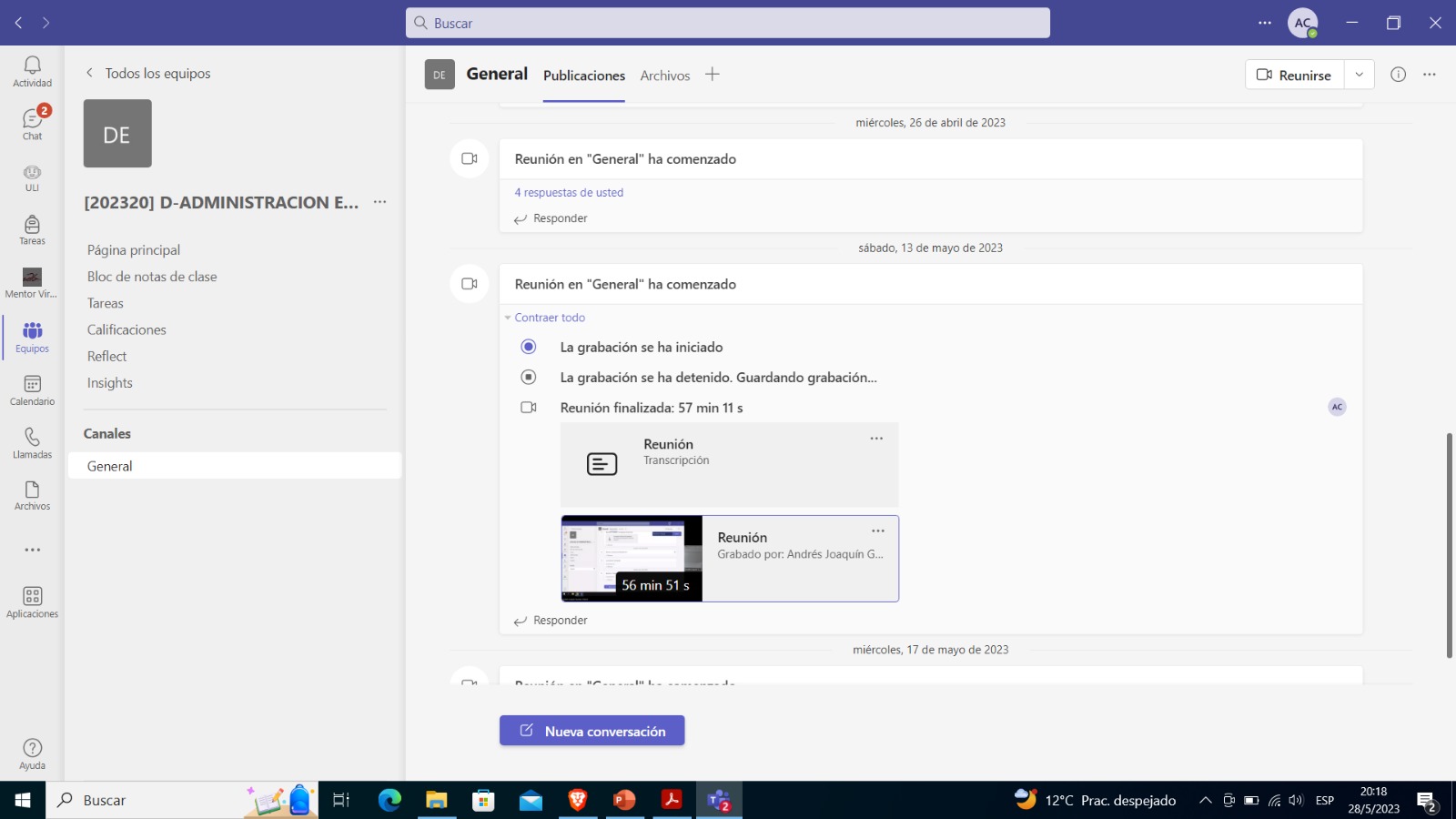This screenshot has height=819, width=1456.
Task: Open the Tareas app in sidebar
Action: coord(32,229)
